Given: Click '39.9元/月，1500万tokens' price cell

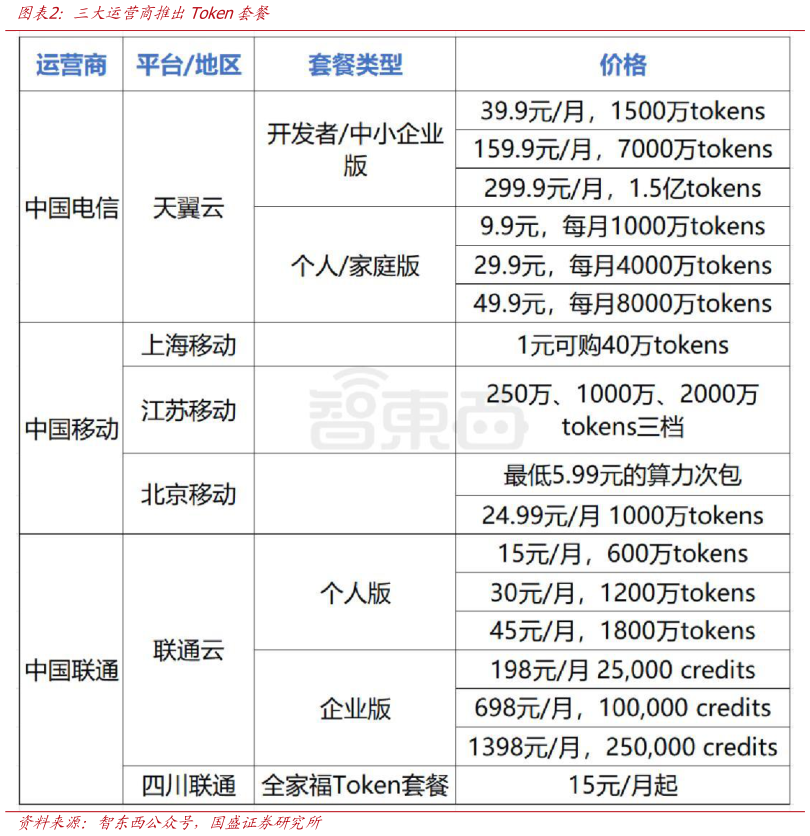Looking at the screenshot, I should 623,110.
